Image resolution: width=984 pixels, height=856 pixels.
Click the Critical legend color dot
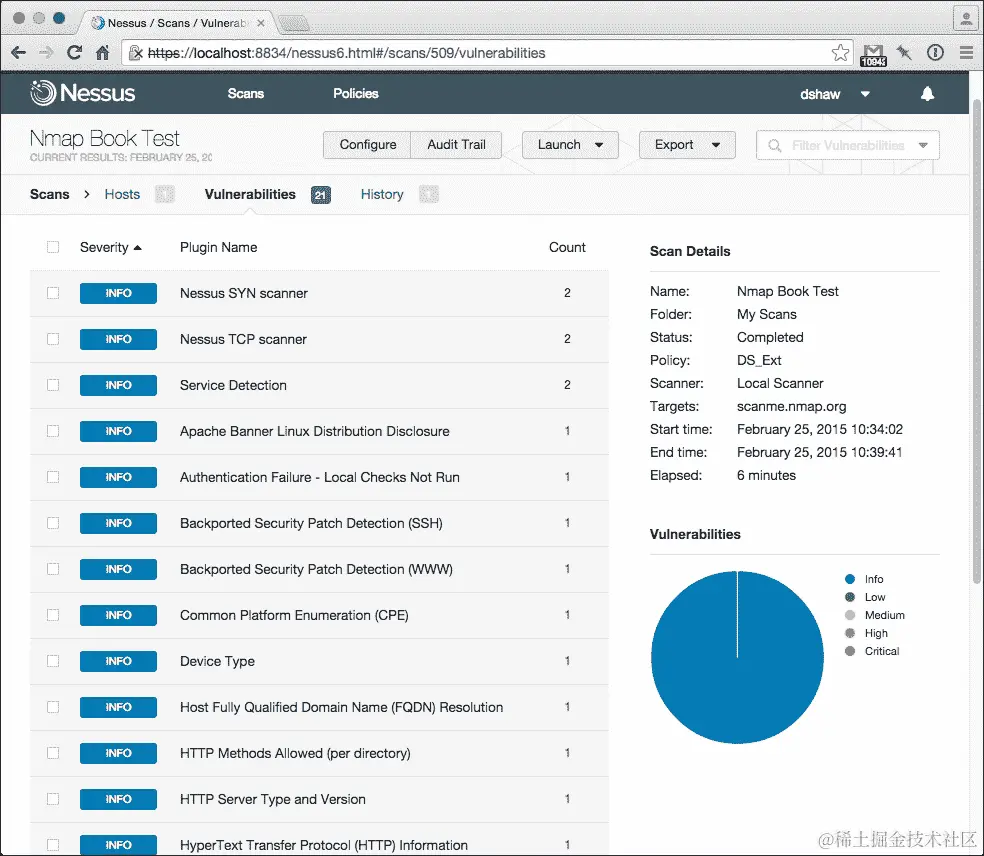coord(850,651)
